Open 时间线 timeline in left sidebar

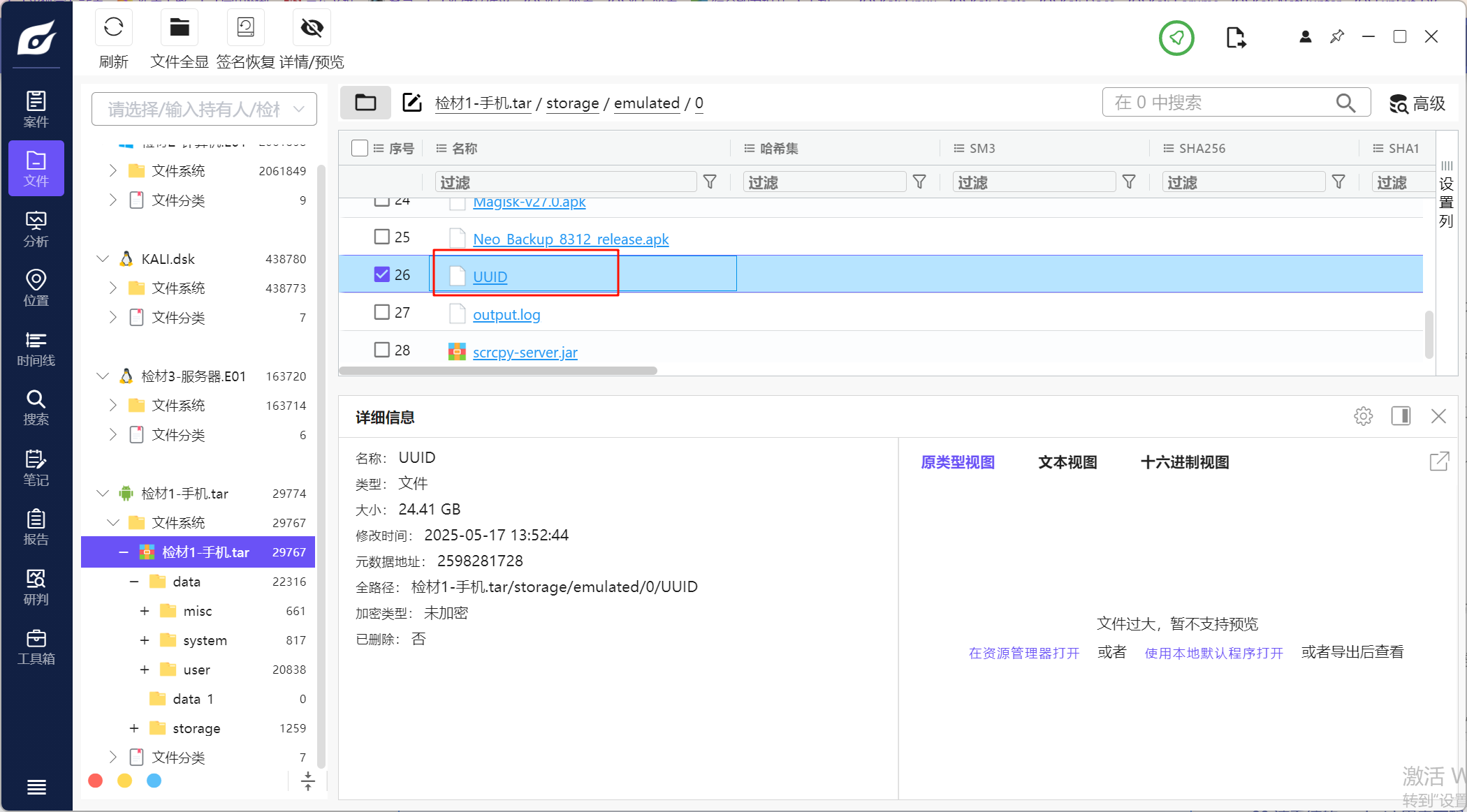pos(36,348)
